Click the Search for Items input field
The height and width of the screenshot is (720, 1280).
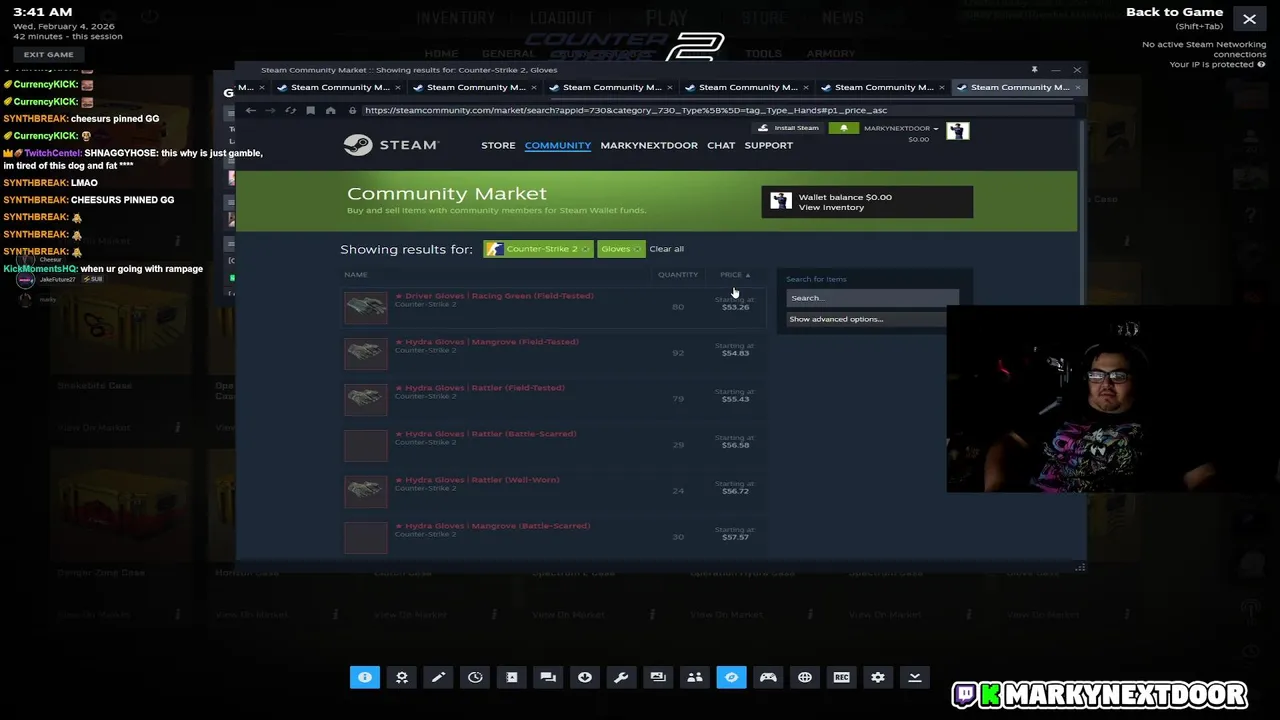click(872, 298)
